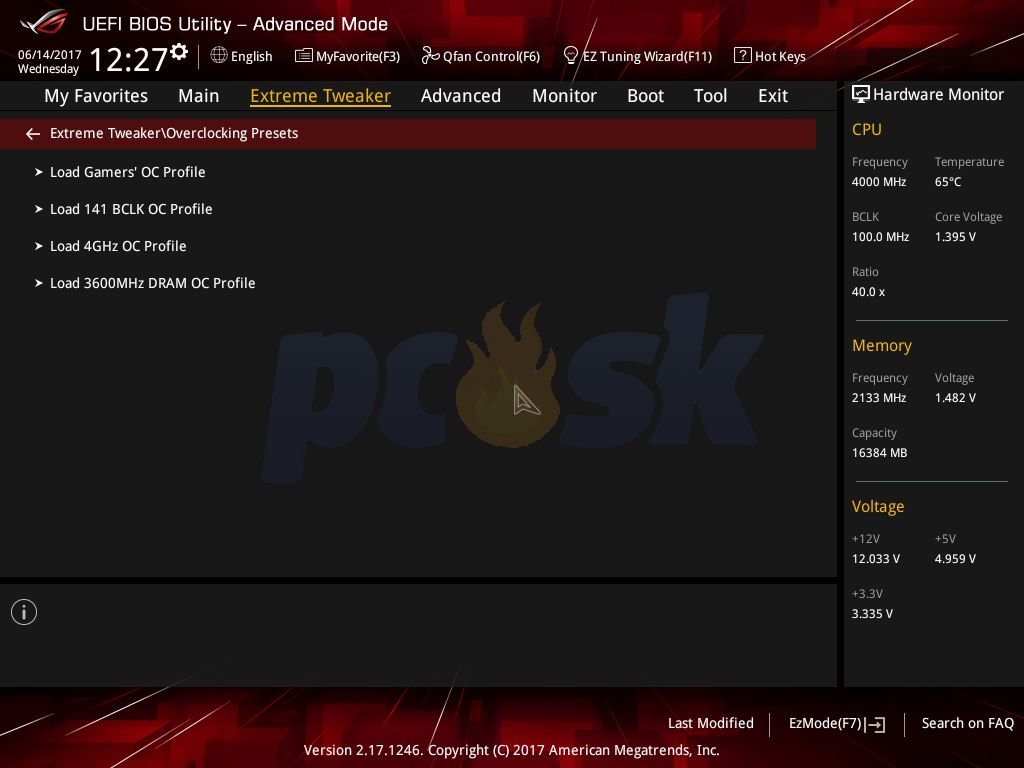View Last Modified settings

point(711,723)
